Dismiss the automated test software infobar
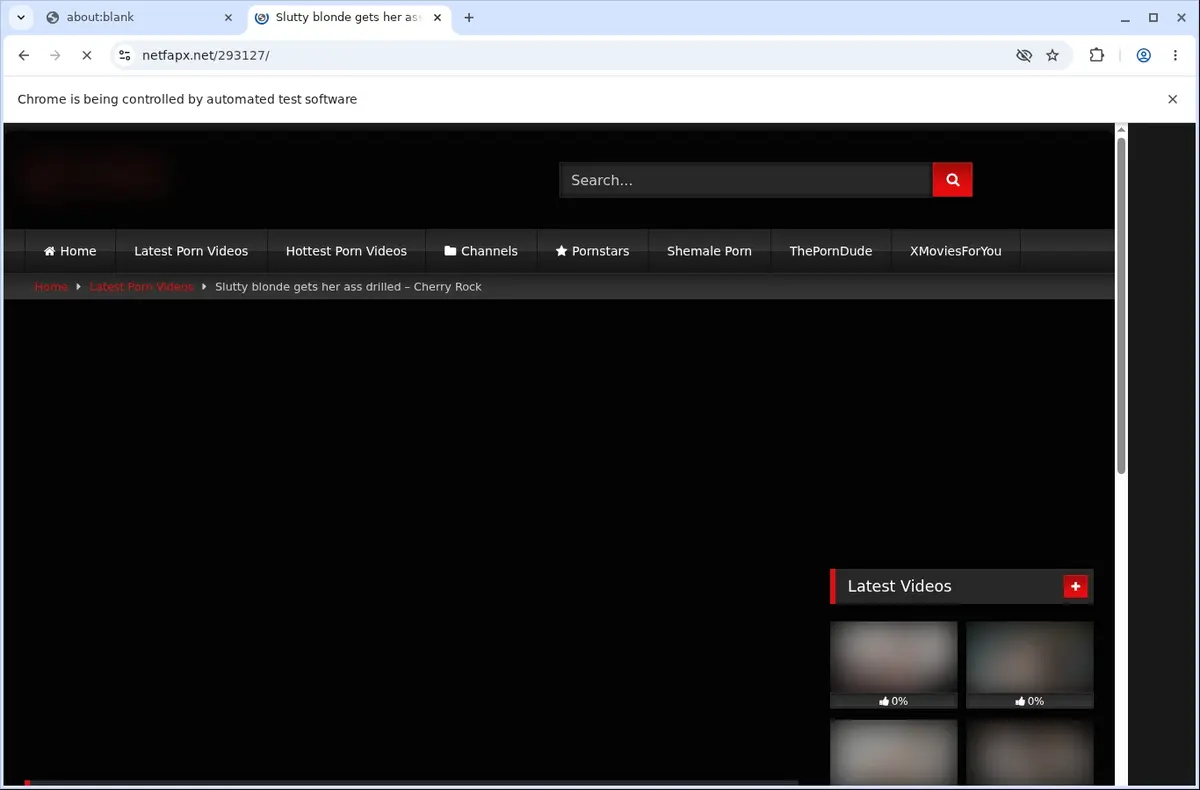 pyautogui.click(x=1172, y=99)
